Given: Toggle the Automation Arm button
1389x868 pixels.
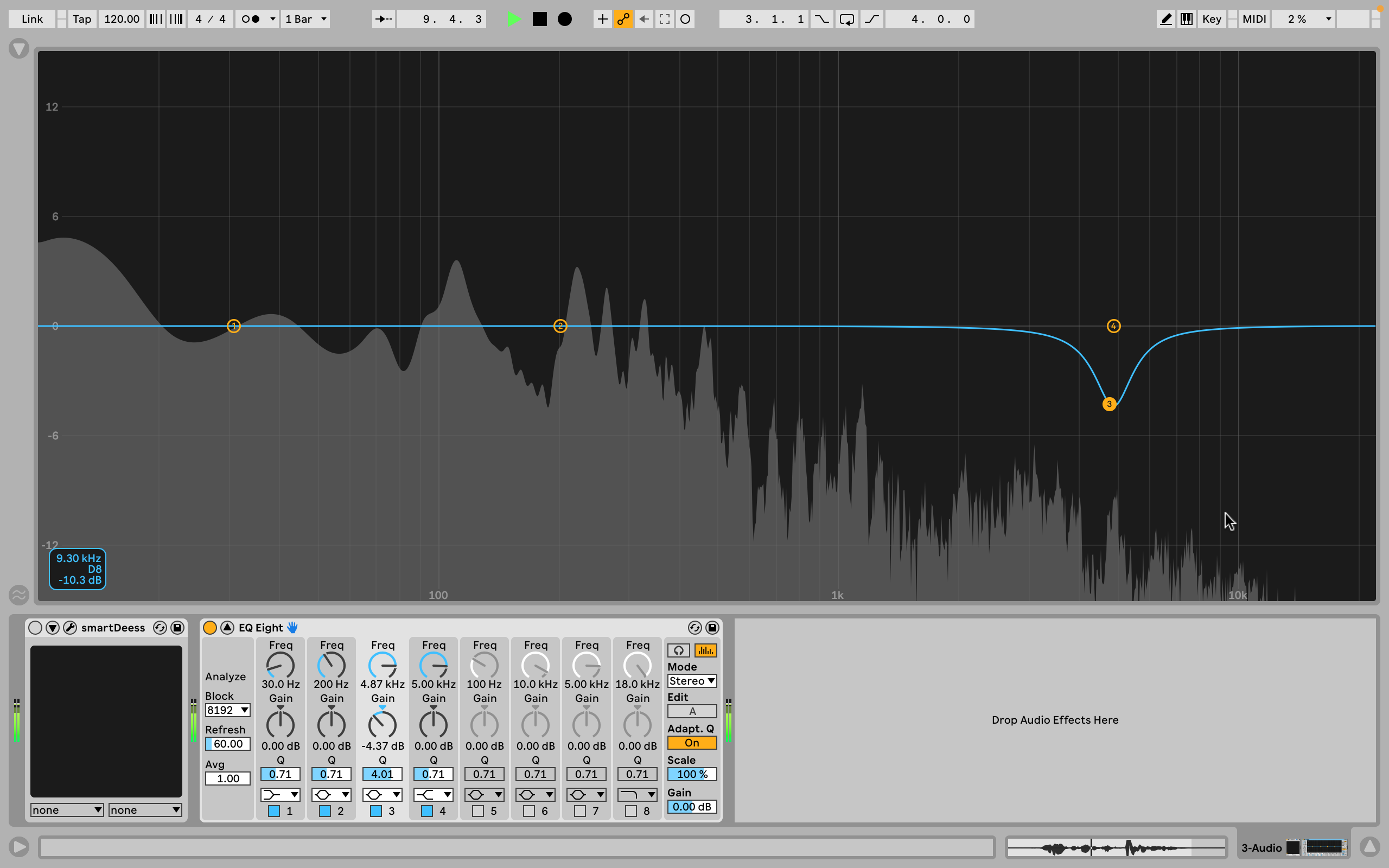Looking at the screenshot, I should (623, 19).
